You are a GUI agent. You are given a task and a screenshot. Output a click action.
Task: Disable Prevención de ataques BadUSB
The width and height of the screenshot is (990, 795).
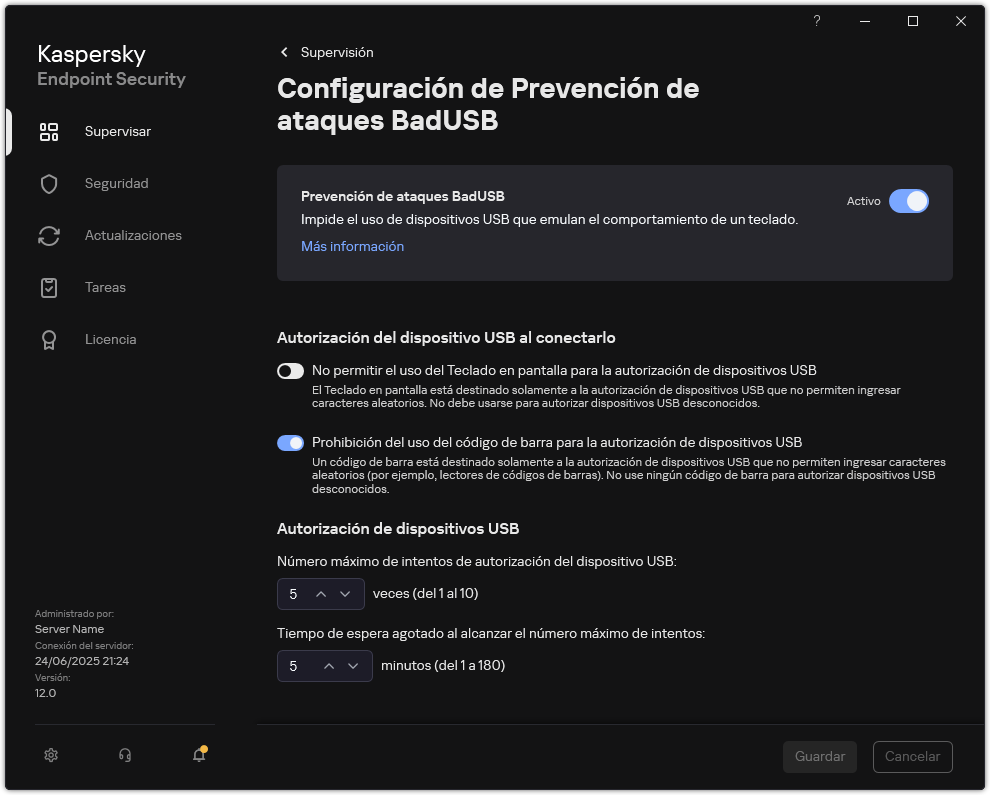(909, 201)
